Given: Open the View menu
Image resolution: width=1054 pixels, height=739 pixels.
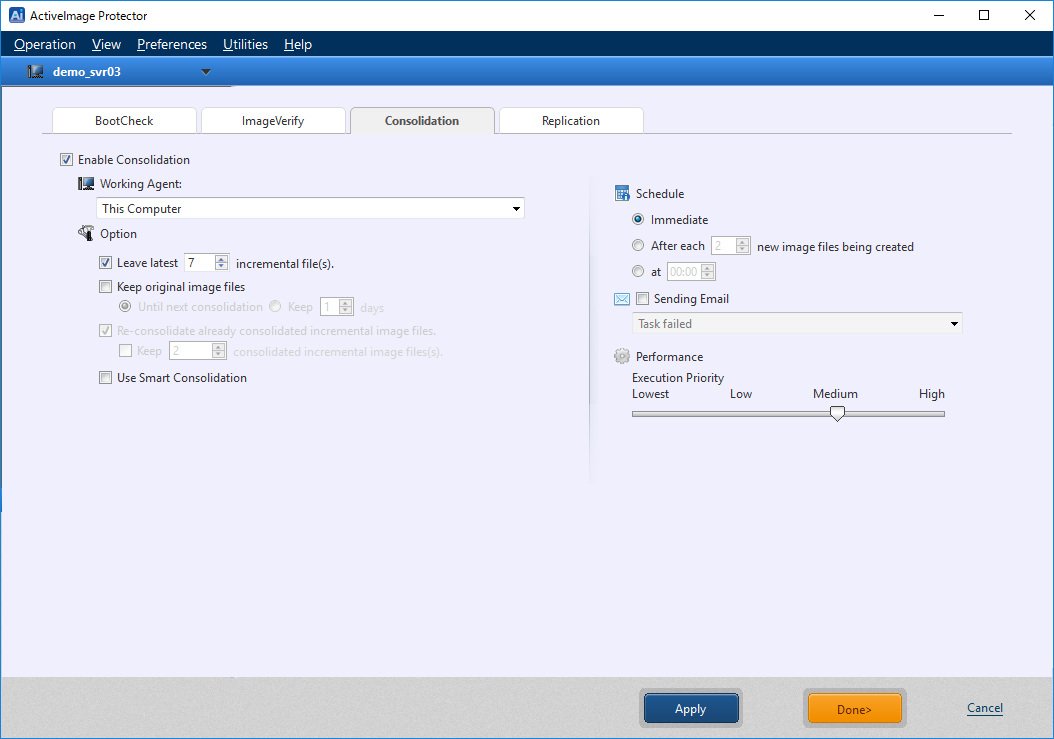Looking at the screenshot, I should 106,44.
